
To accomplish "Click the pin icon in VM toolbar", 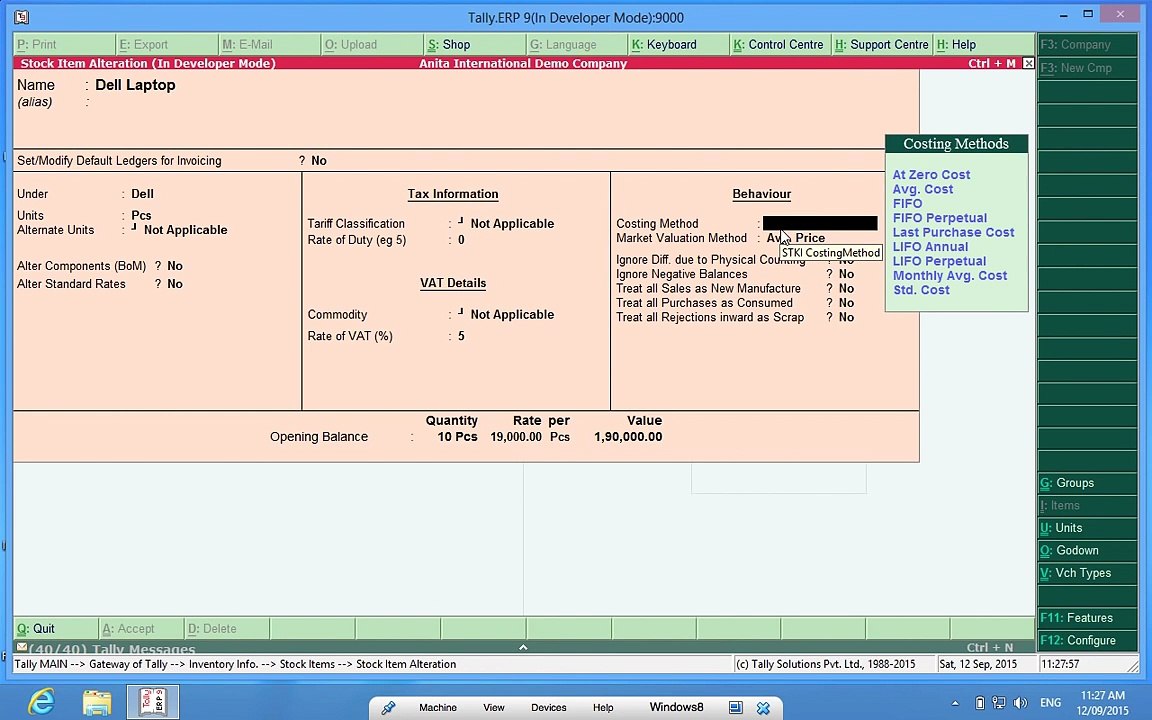I will click(388, 708).
